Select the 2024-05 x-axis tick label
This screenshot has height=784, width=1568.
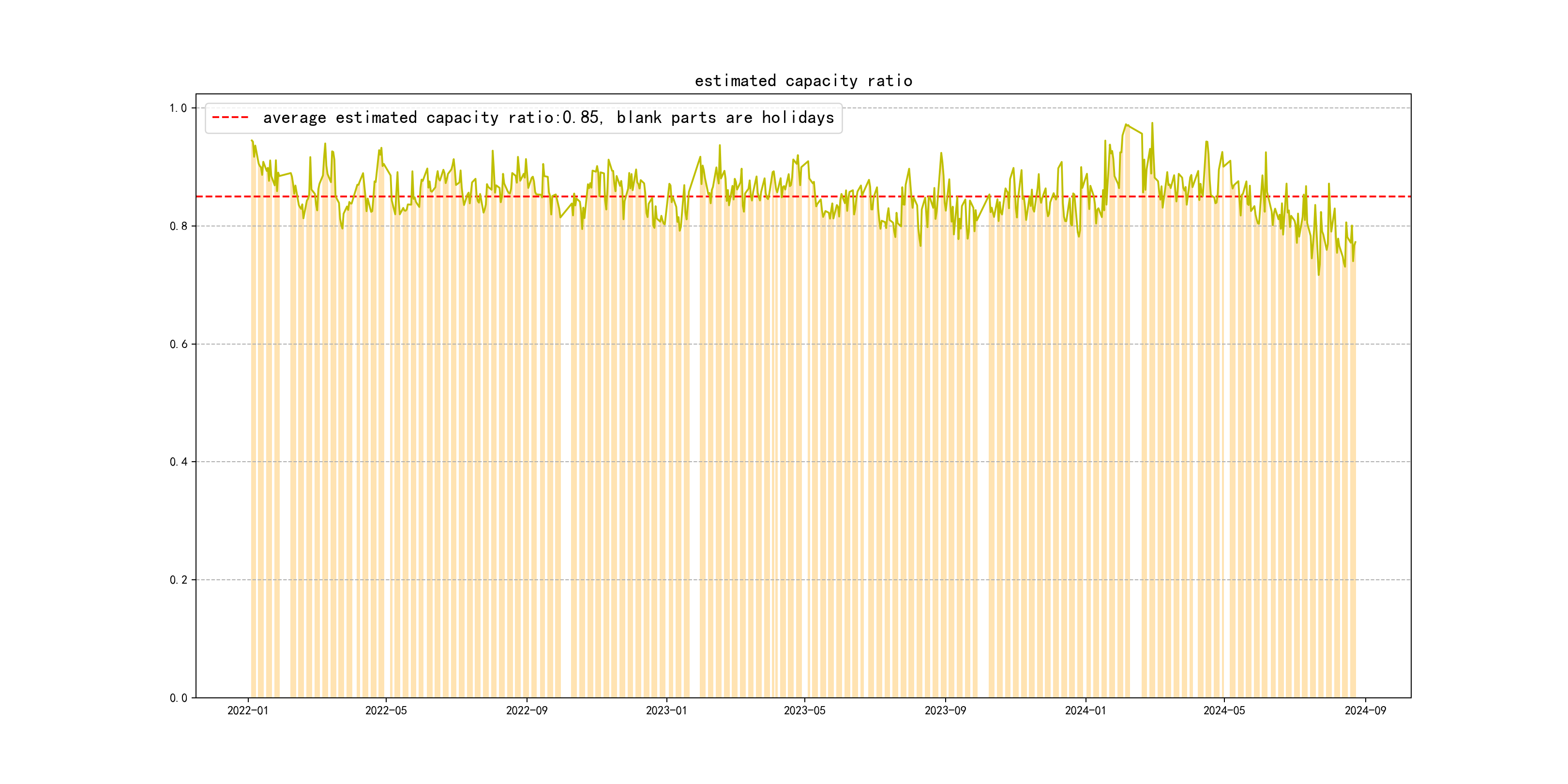(x=1224, y=711)
